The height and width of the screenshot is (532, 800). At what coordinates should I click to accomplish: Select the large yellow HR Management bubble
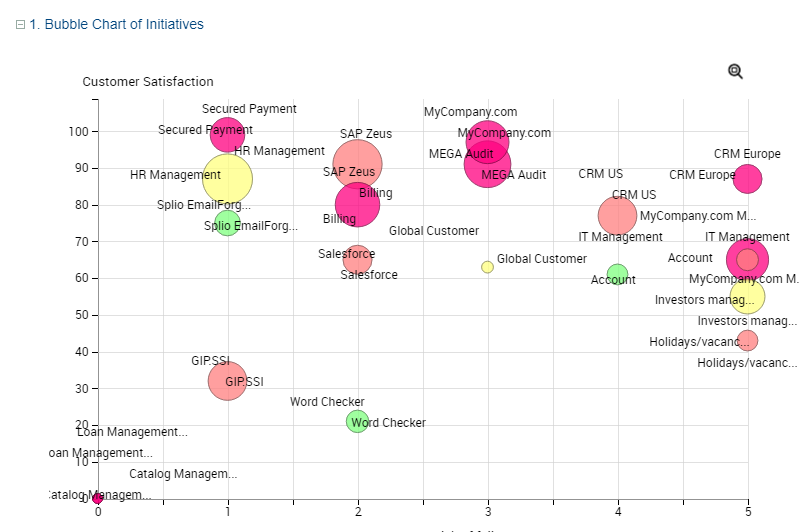(227, 180)
